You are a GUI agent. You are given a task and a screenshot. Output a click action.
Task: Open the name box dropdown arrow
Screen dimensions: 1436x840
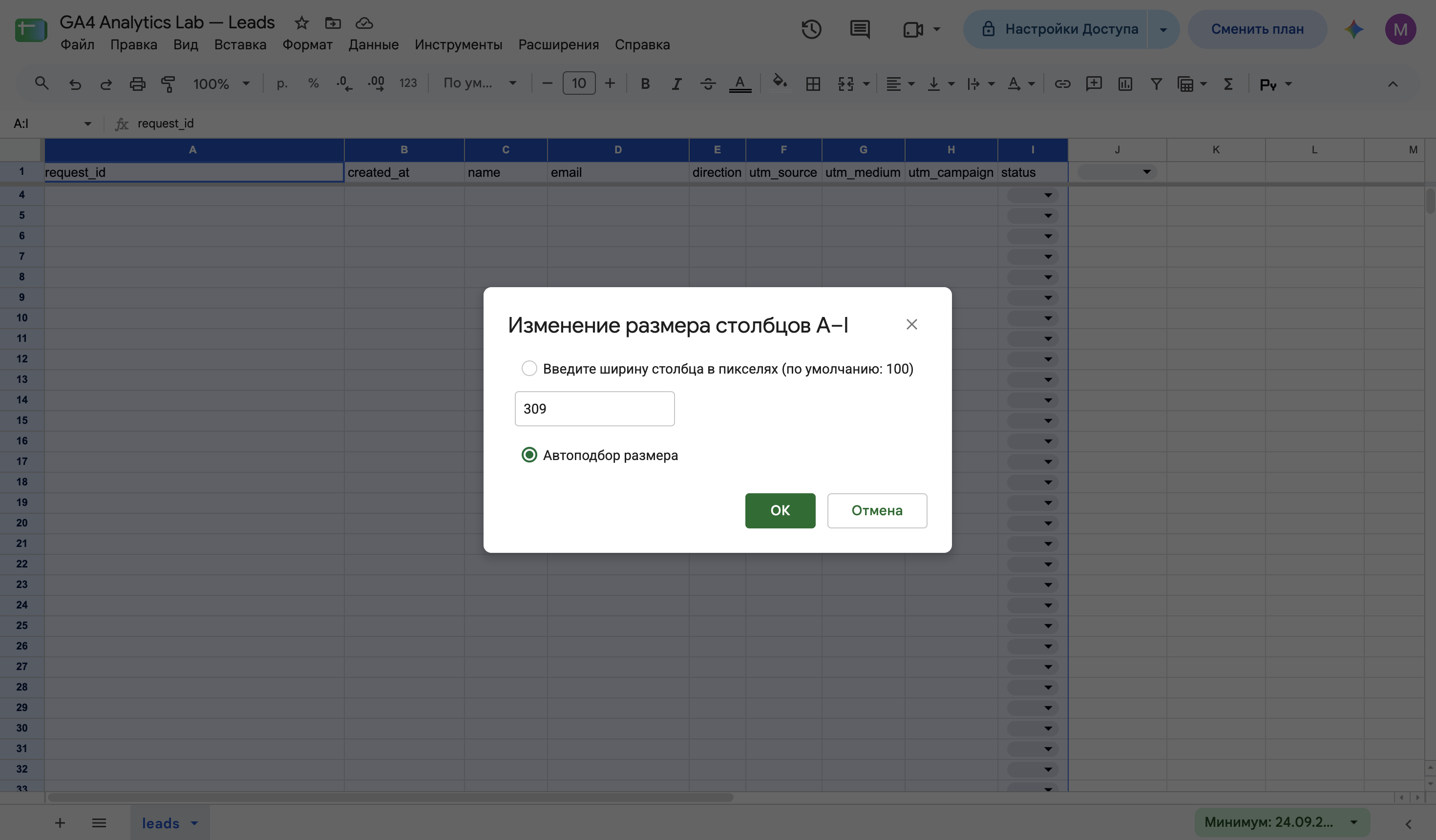[87, 124]
